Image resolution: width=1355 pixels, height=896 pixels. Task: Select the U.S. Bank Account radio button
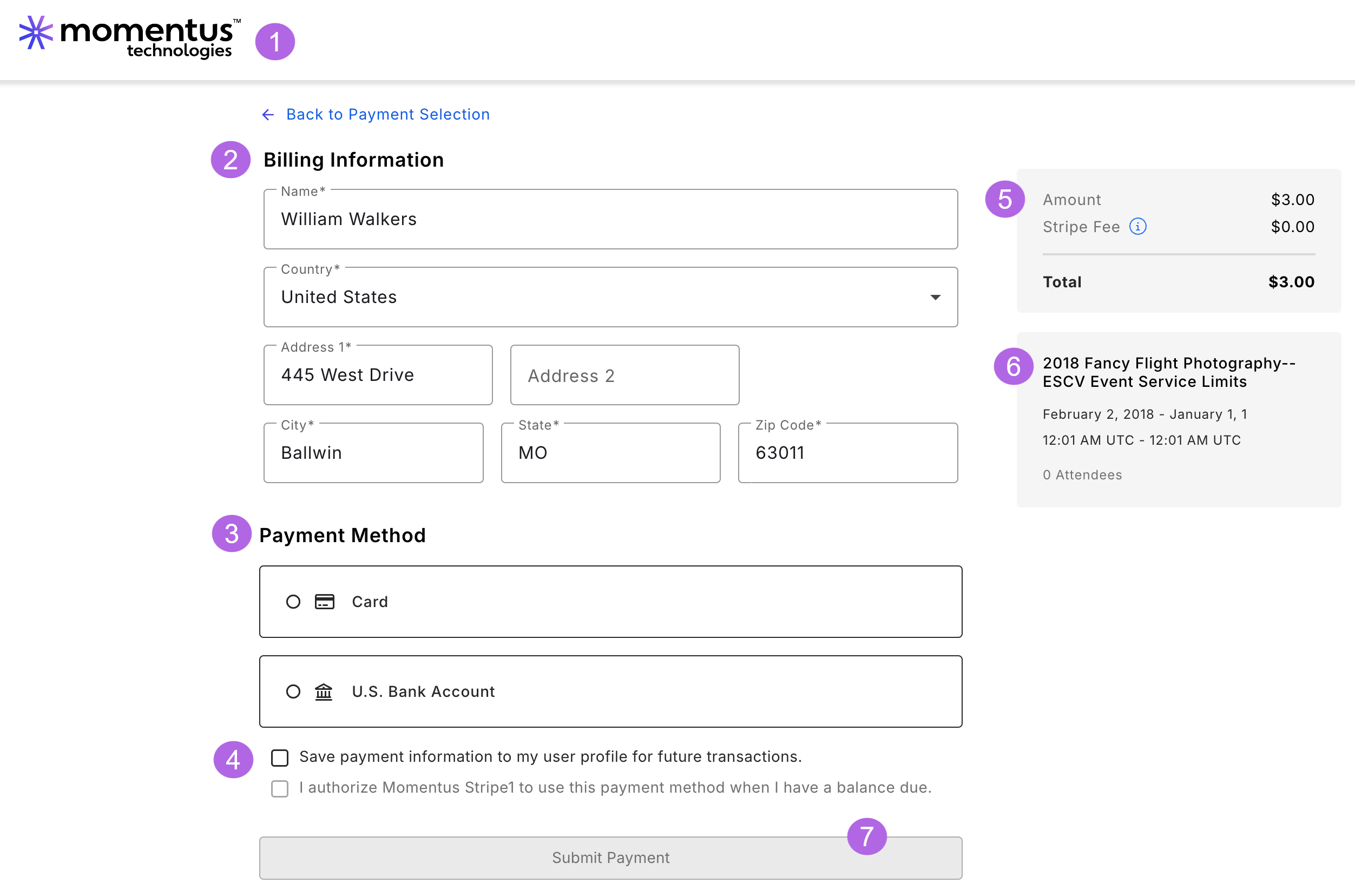[293, 692]
